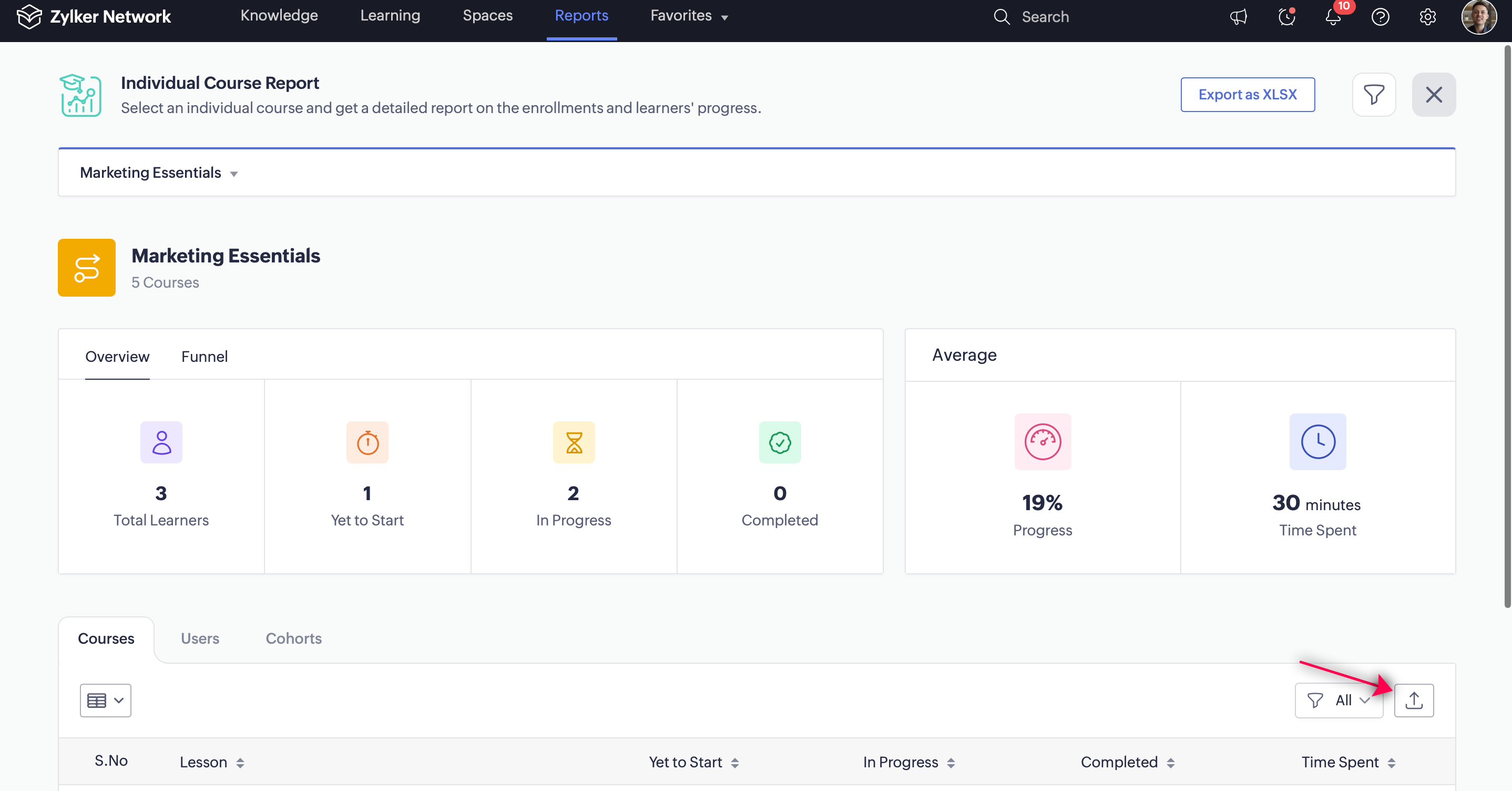Sort by Yet to Start column

[734, 763]
